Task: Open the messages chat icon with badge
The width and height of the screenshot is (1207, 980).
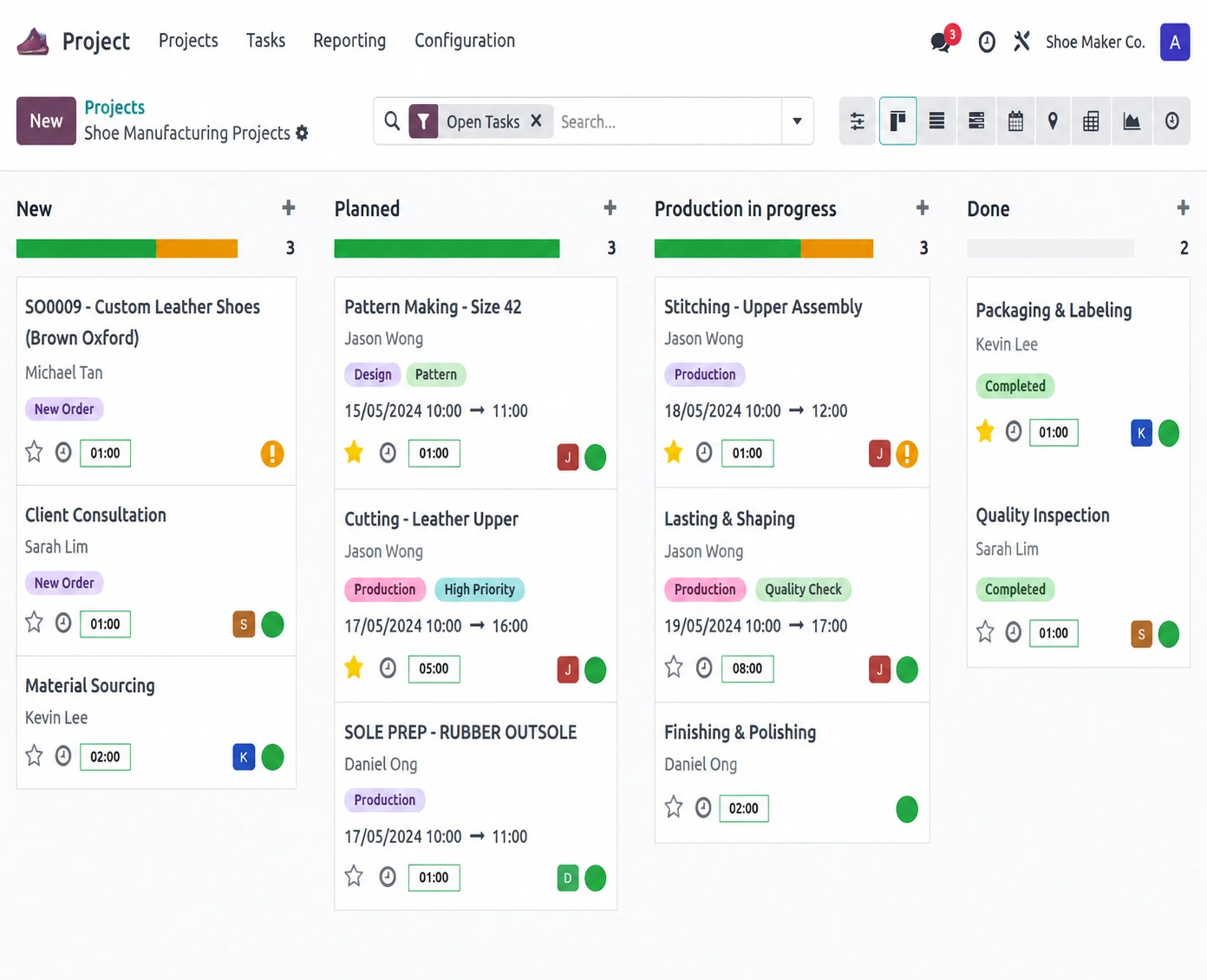Action: 942,40
